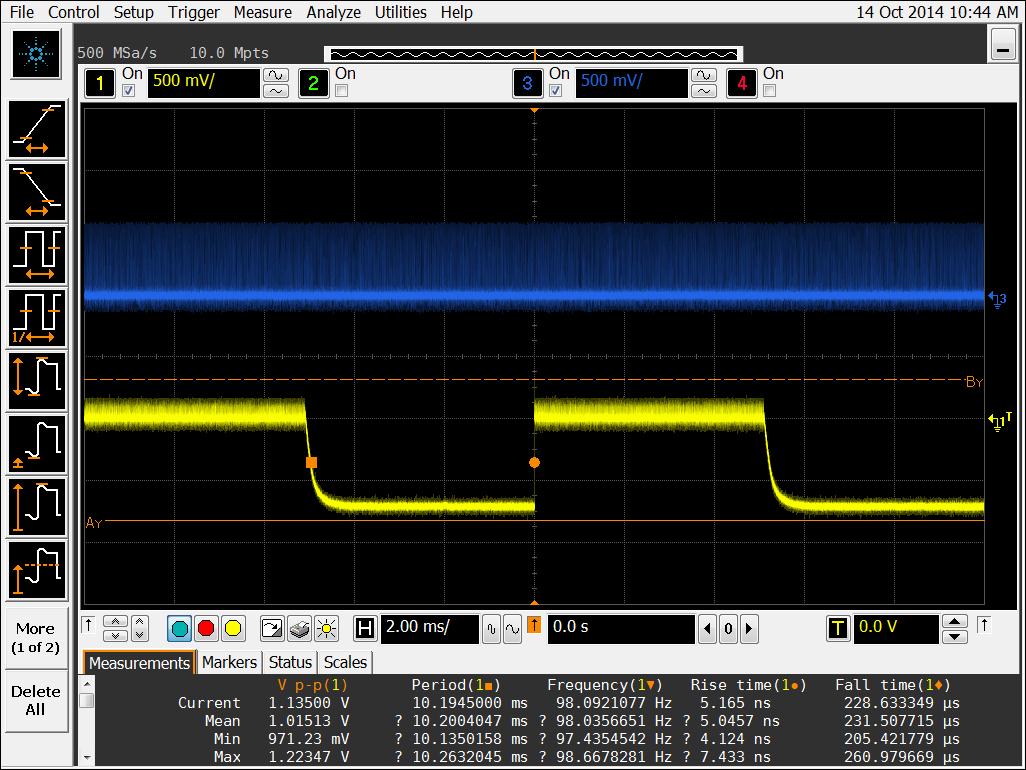Disable channel 1 On checkbox
The width and height of the screenshot is (1026, 770).
coord(128,91)
